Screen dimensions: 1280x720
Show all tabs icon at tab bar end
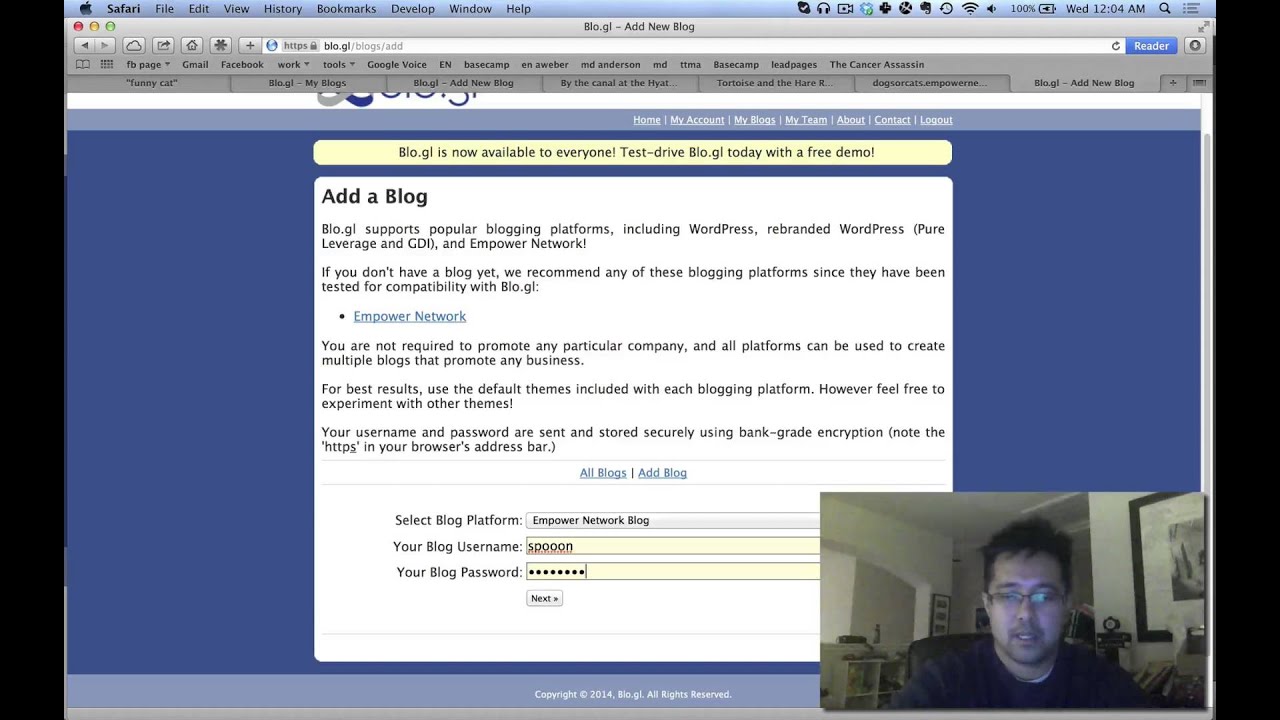[x=1199, y=83]
